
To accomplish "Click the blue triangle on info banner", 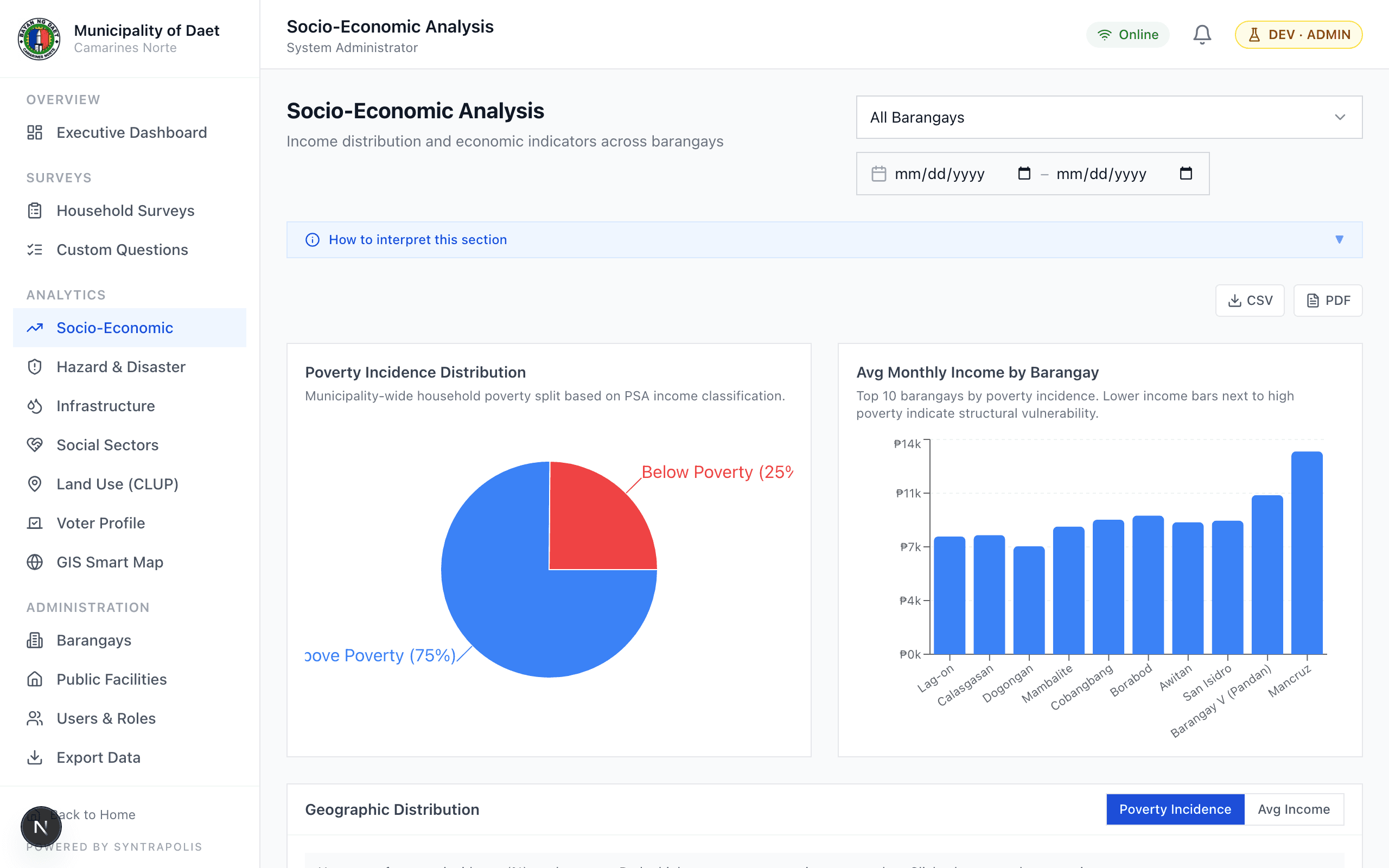I will [1339, 239].
